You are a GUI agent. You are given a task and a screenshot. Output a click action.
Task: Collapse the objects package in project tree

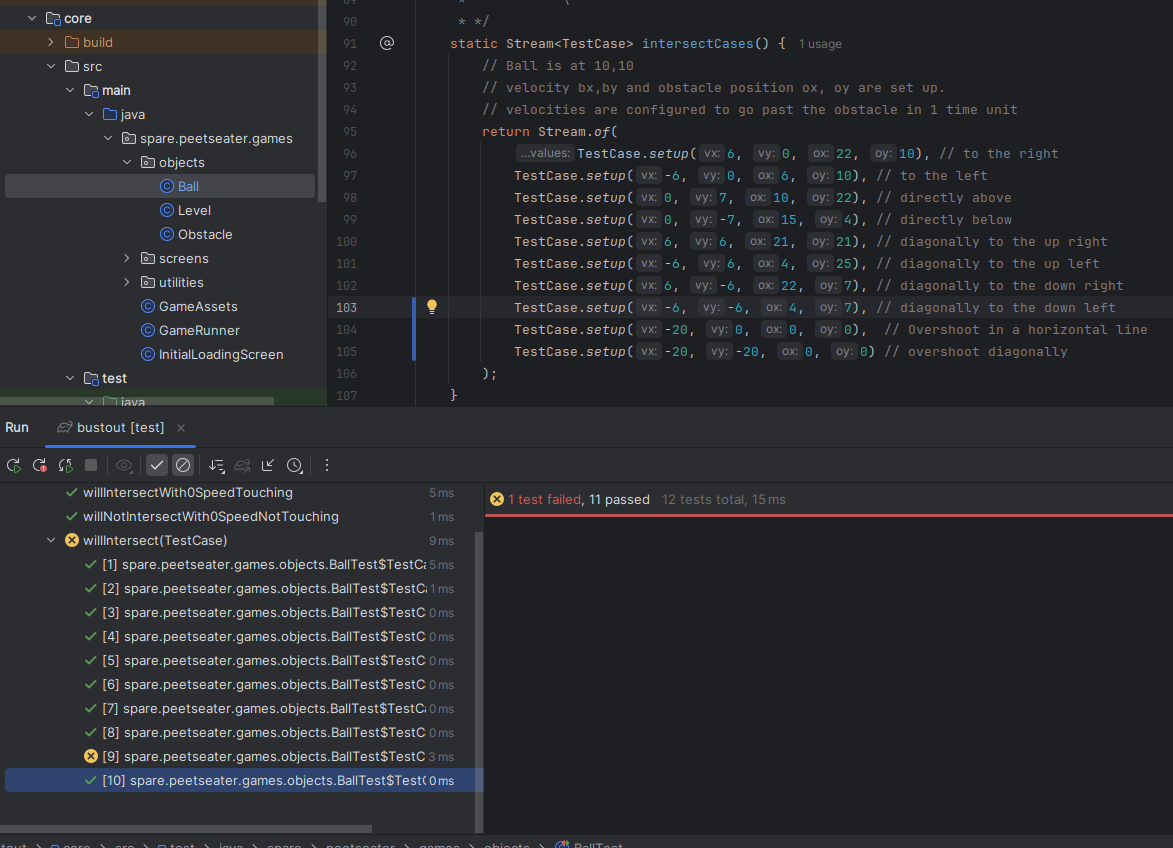[127, 162]
